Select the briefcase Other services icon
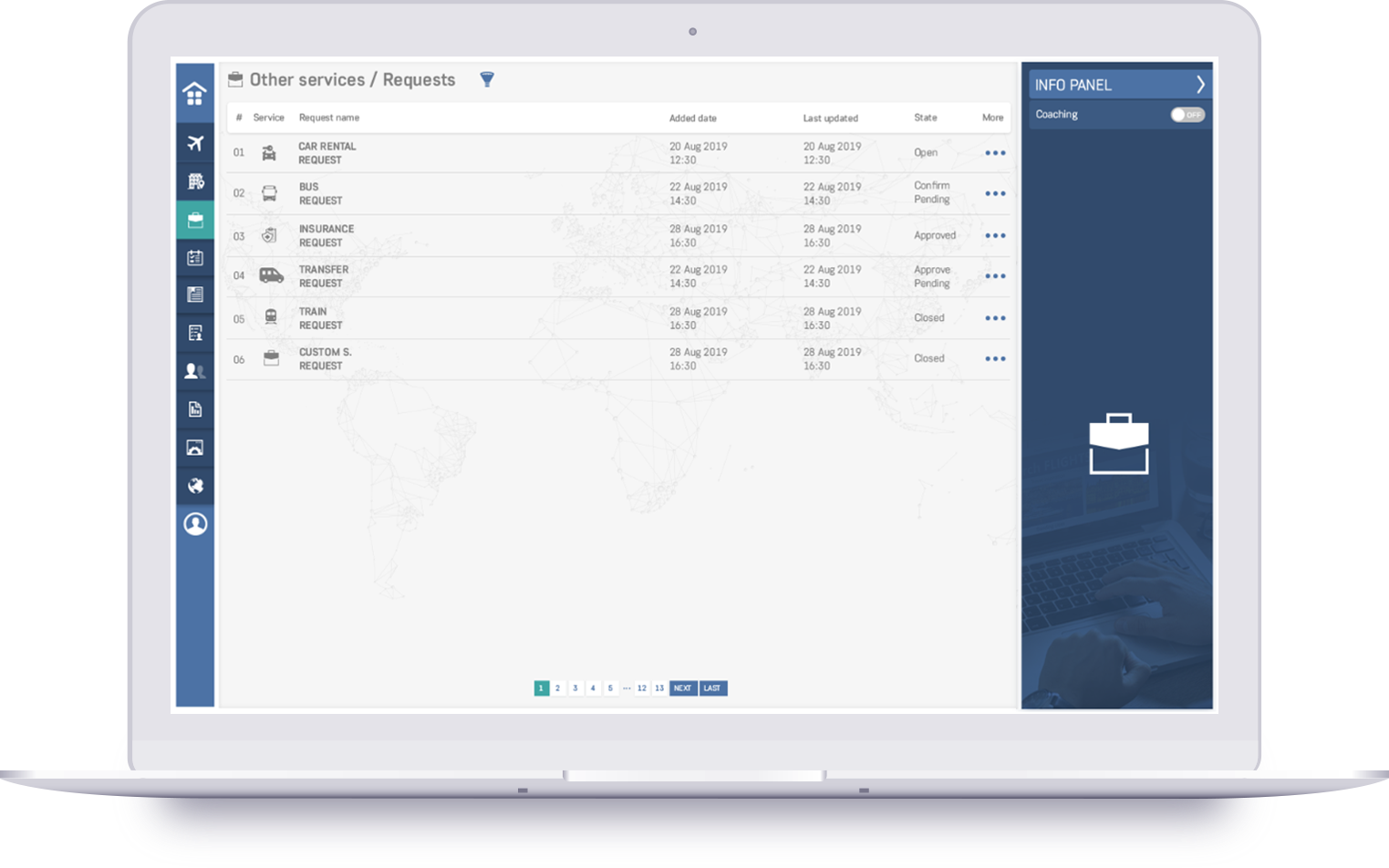Viewport: 1389px width, 868px height. [x=194, y=220]
